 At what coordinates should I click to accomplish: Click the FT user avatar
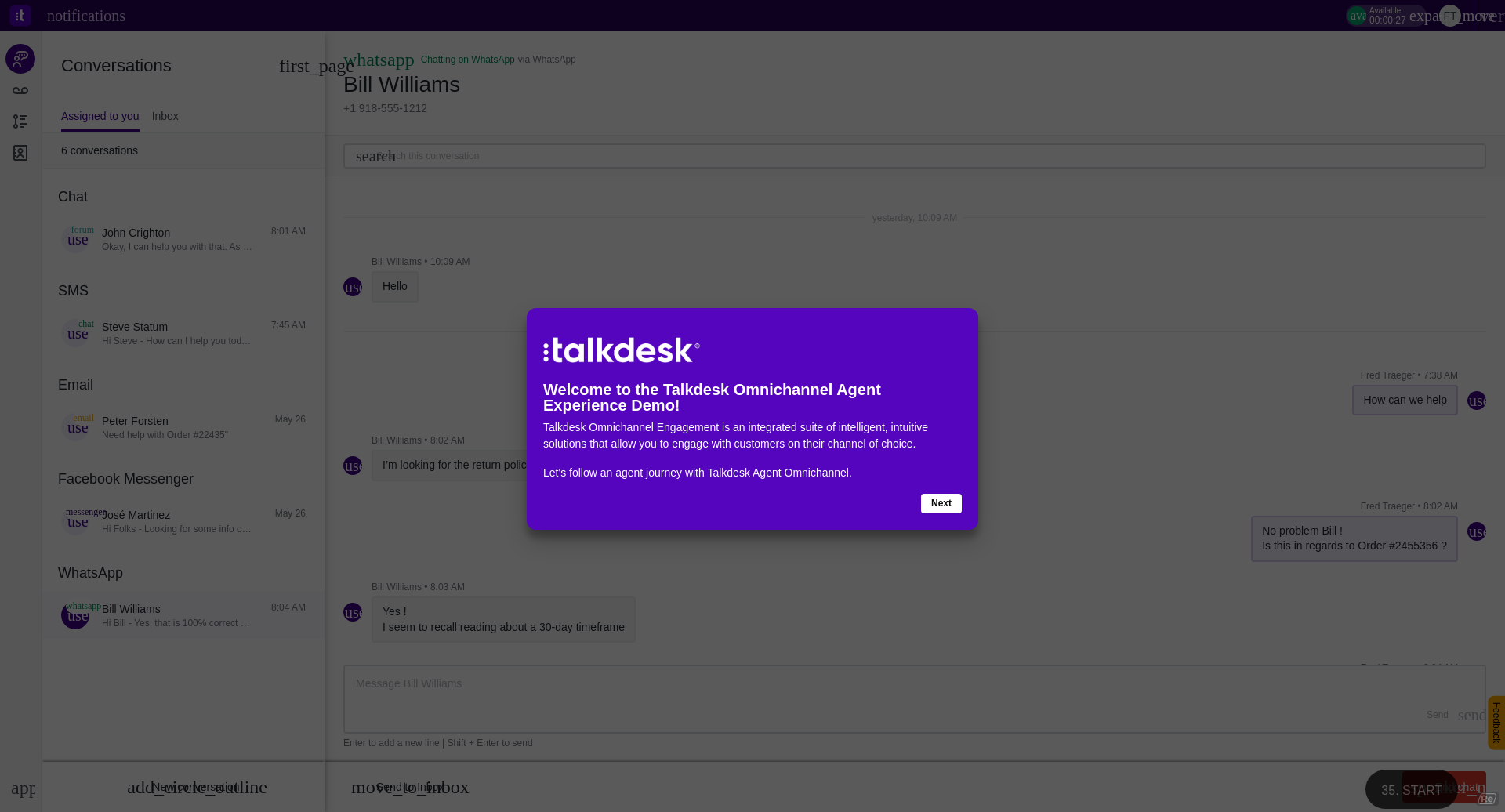tap(1449, 16)
